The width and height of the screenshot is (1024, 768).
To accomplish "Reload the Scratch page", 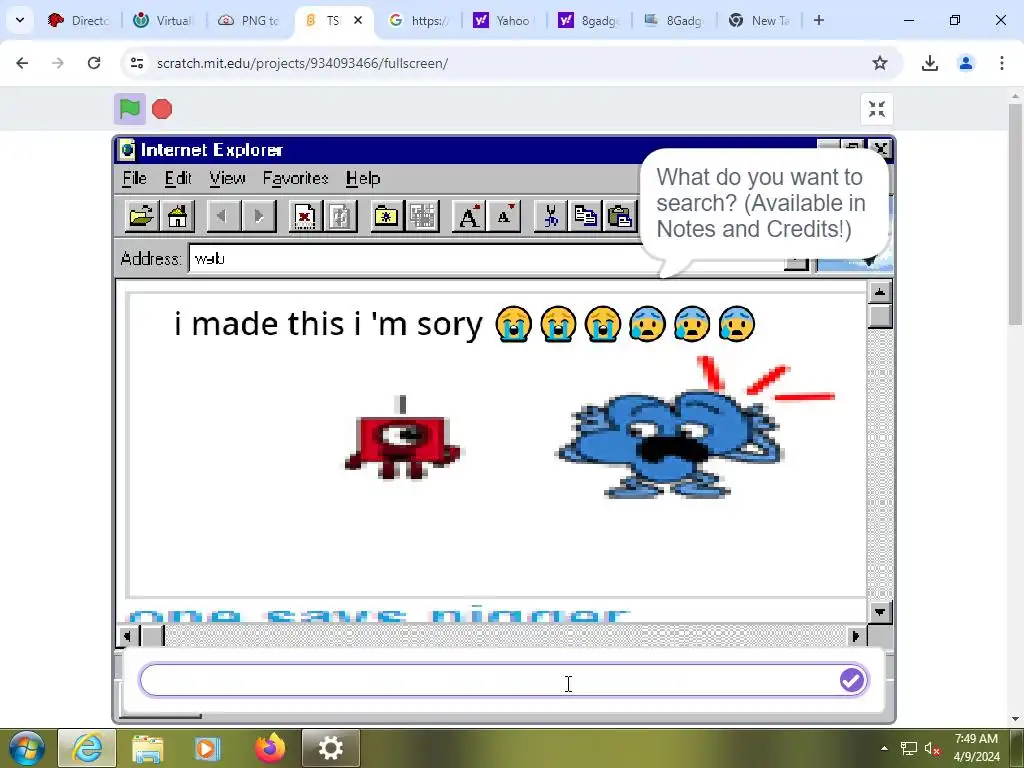I will pyautogui.click(x=94, y=63).
